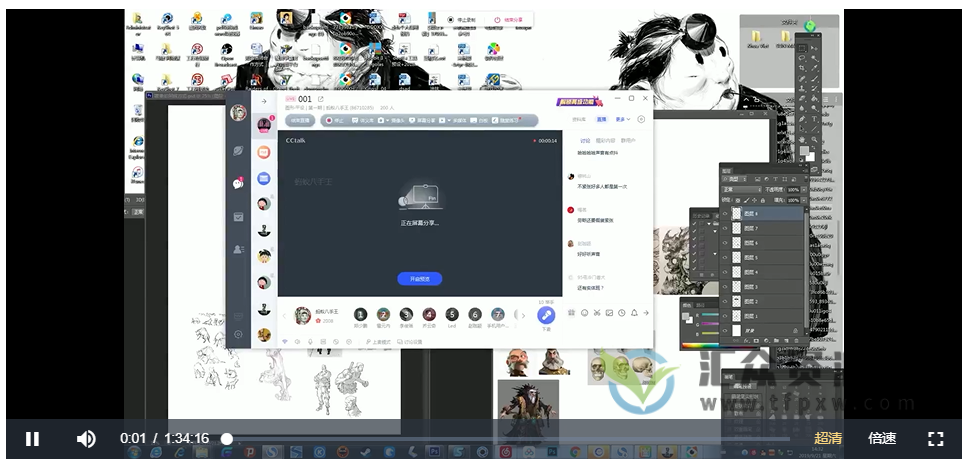The width and height of the screenshot is (962, 460).
Task: Open the 精彩内容 tab
Action: [x=606, y=140]
